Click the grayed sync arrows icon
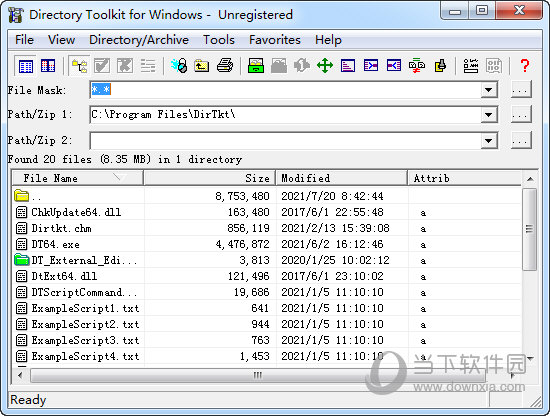 point(302,66)
